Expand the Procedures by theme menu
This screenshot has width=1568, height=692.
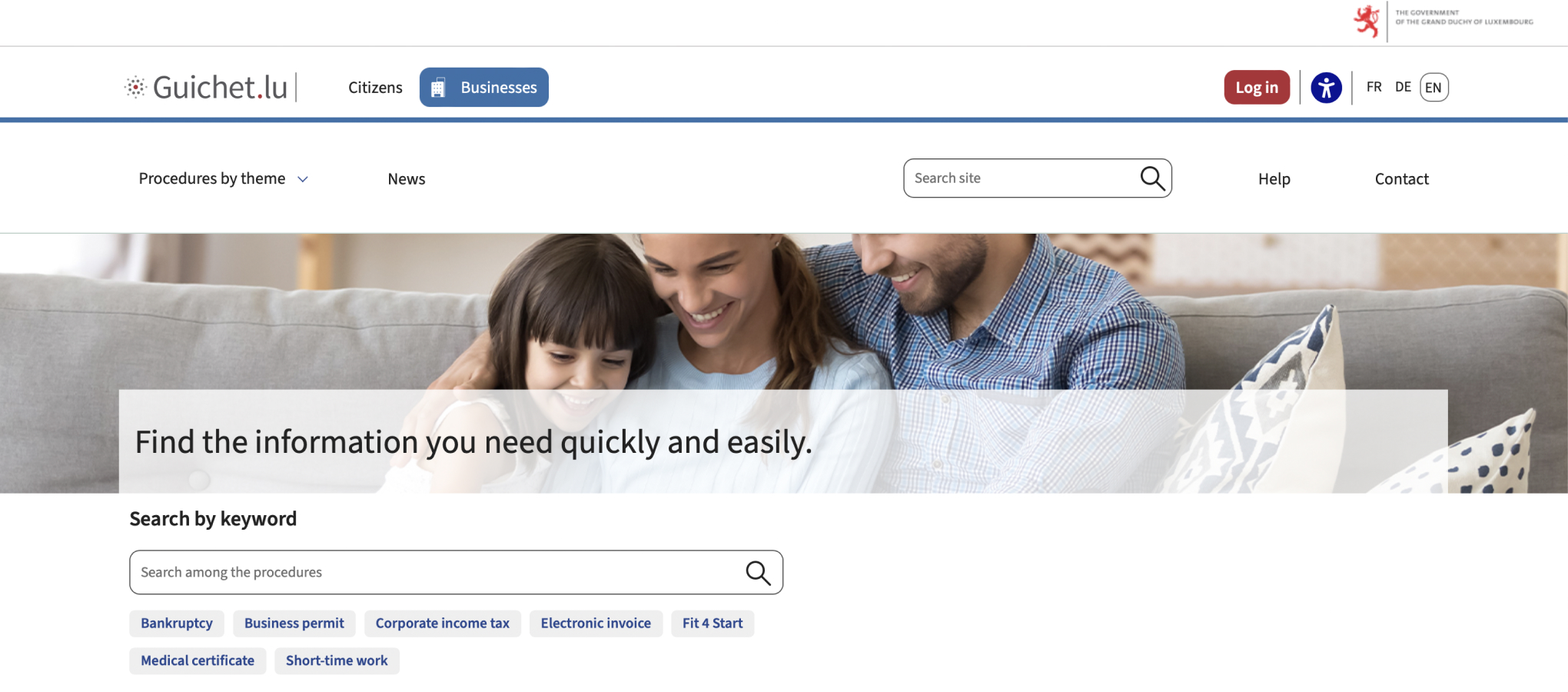(224, 179)
